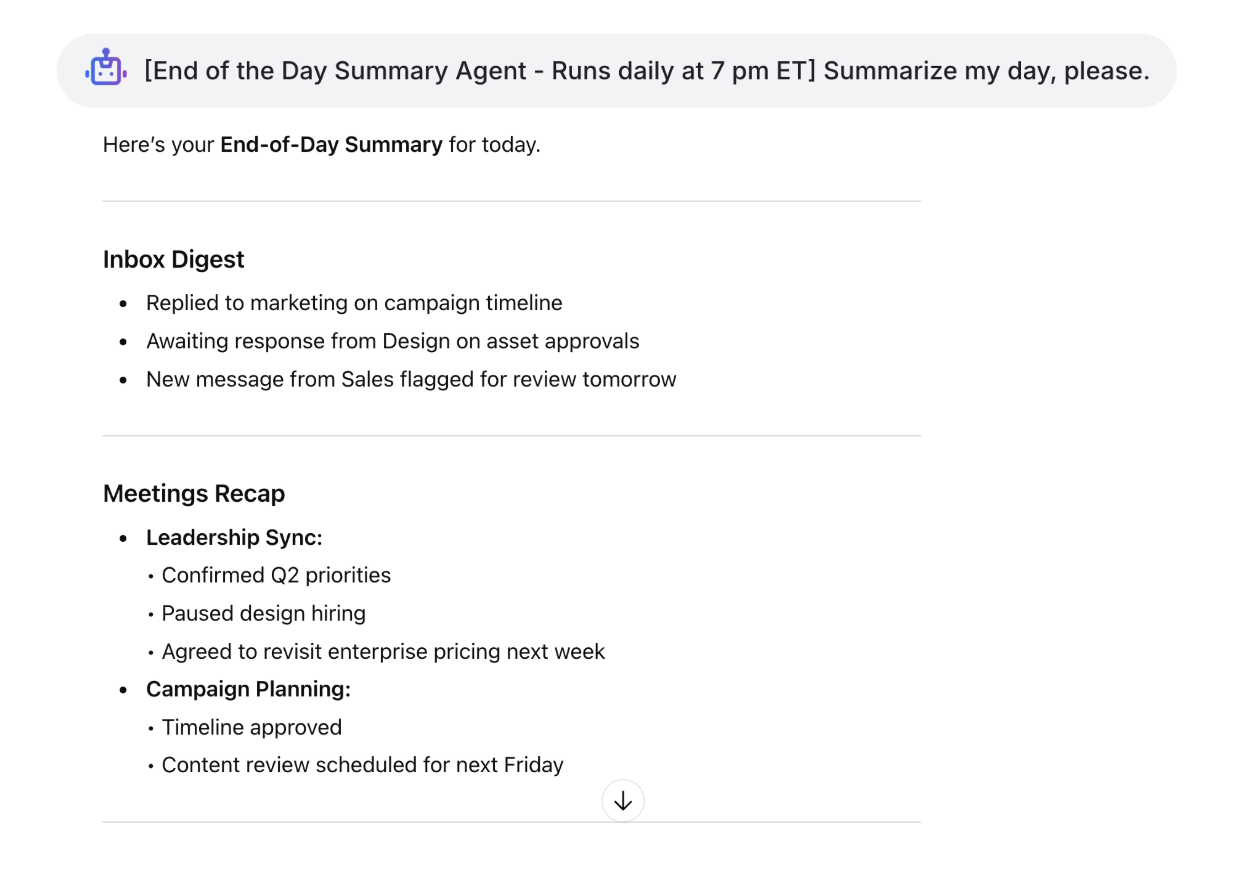
Task: Click the bullet before Leadership Sync
Action: [x=124, y=538]
